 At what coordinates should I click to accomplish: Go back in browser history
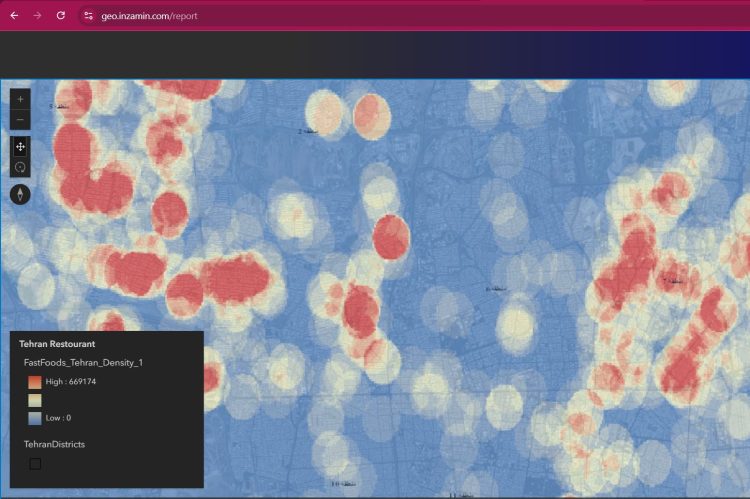pyautogui.click(x=14, y=15)
